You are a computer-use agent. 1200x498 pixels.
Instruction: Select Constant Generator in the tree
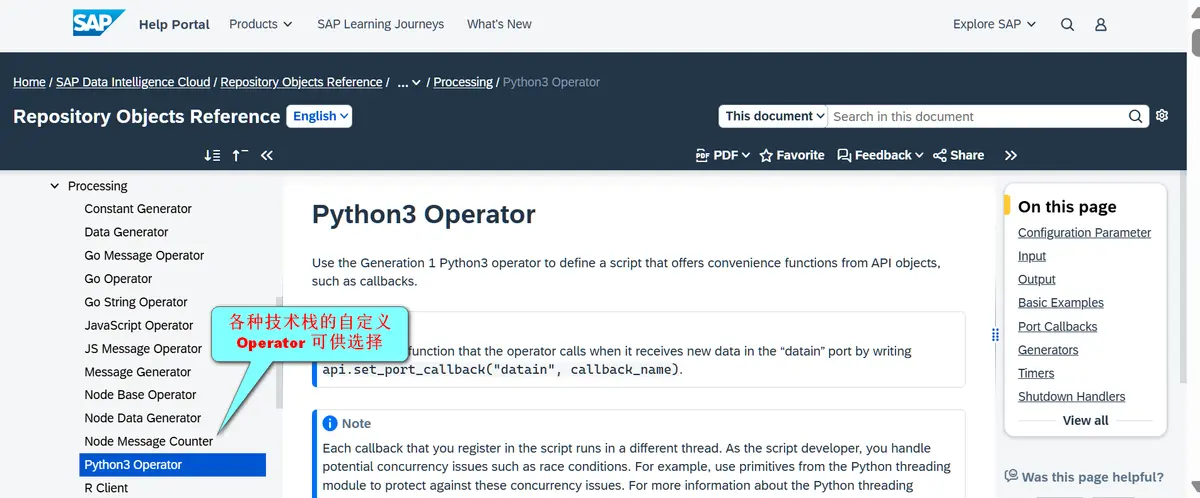(x=138, y=209)
